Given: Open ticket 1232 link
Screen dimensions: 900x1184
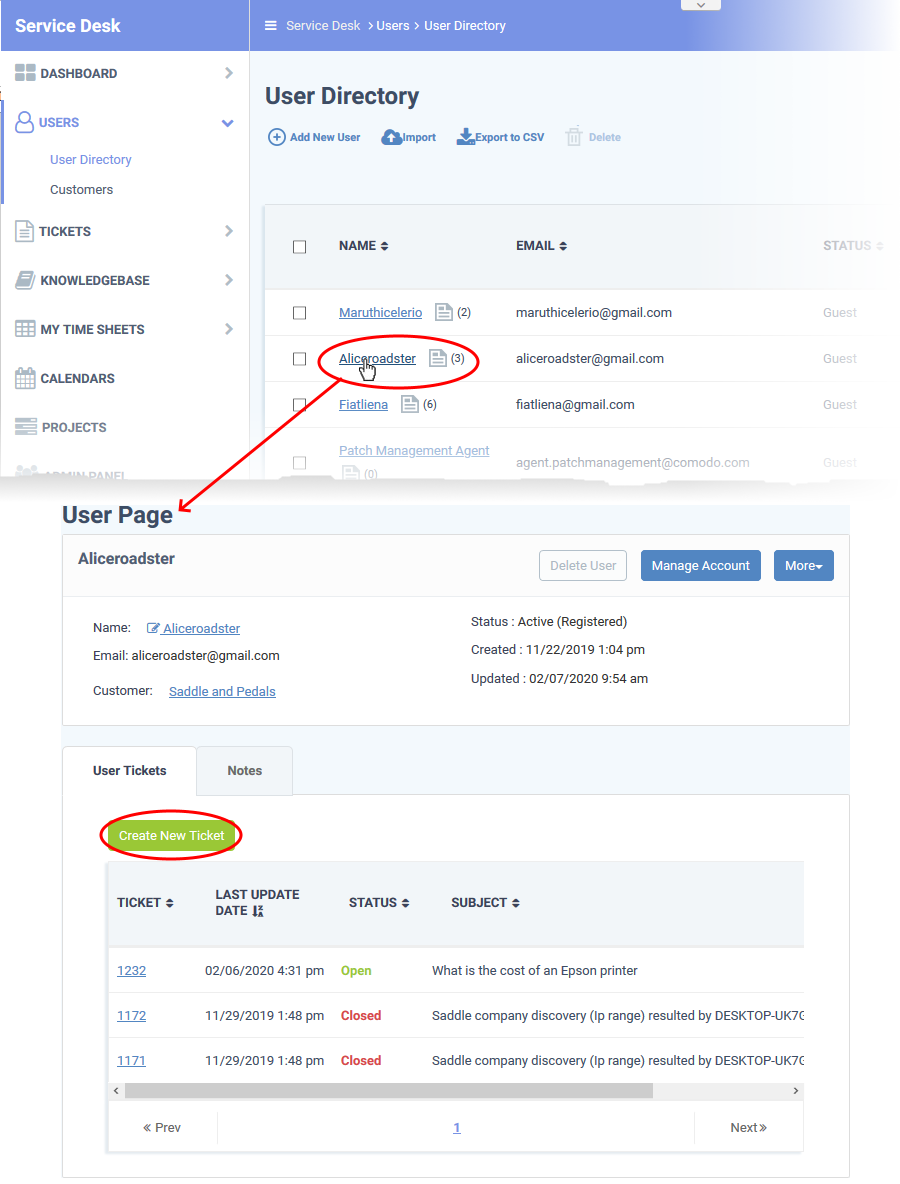Looking at the screenshot, I should coord(131,971).
